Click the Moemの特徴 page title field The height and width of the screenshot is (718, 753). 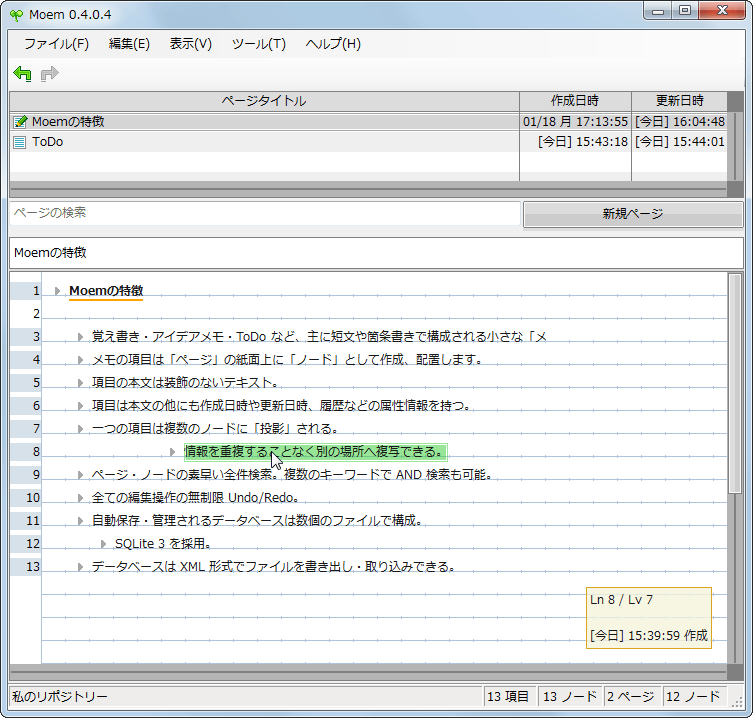pyautogui.click(x=376, y=253)
